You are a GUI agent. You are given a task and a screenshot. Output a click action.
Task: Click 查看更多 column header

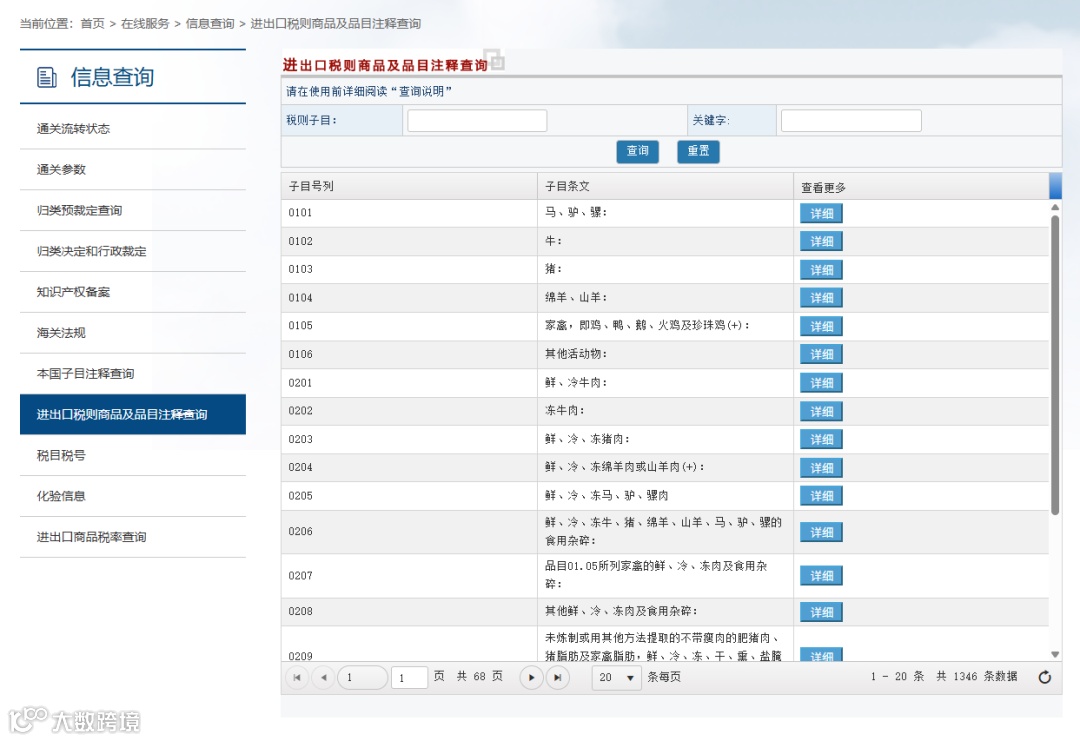coord(921,187)
